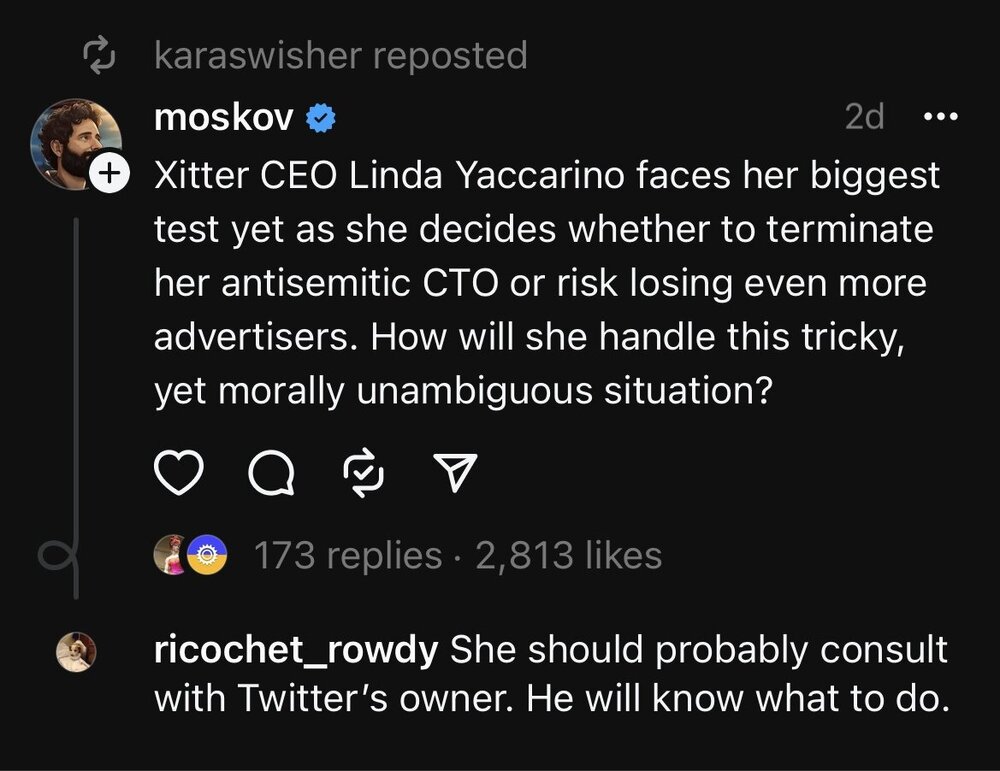Go to the karaswisher reposted link
Image resolution: width=1000 pixels, height=771 pixels.
point(340,56)
